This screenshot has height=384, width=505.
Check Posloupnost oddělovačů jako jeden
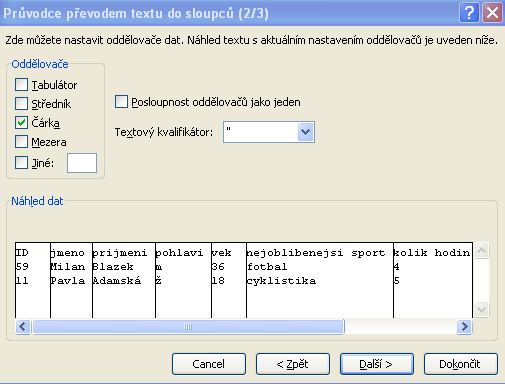(x=121, y=102)
